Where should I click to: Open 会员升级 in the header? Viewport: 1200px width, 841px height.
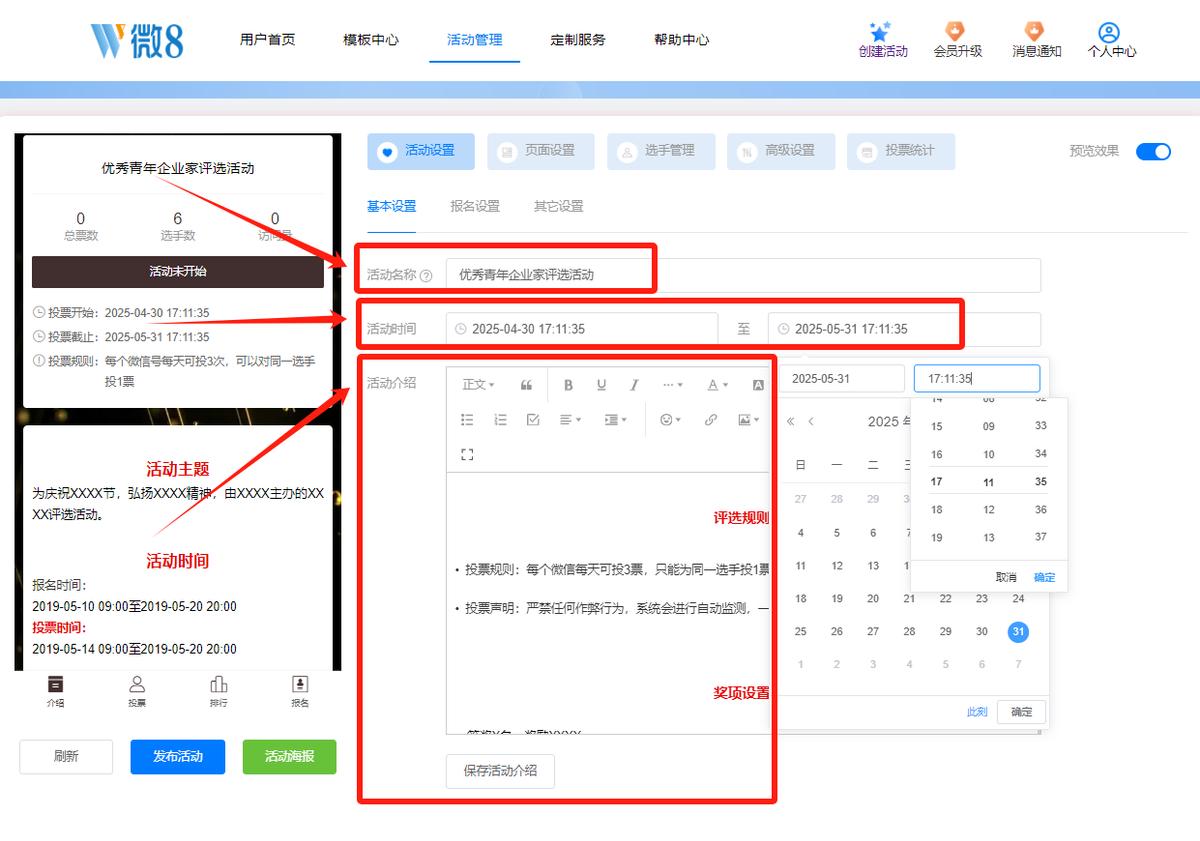(957, 40)
